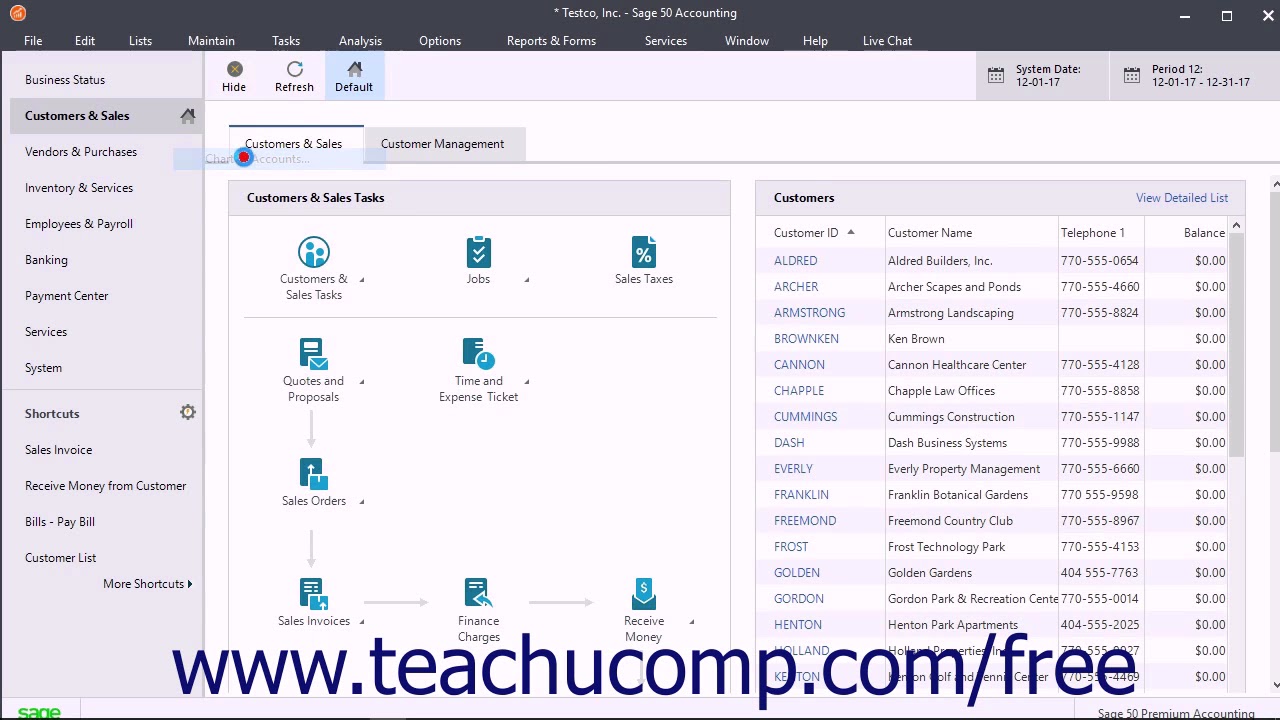Open the Maintain menu
This screenshot has width=1280, height=720.
[x=211, y=41]
